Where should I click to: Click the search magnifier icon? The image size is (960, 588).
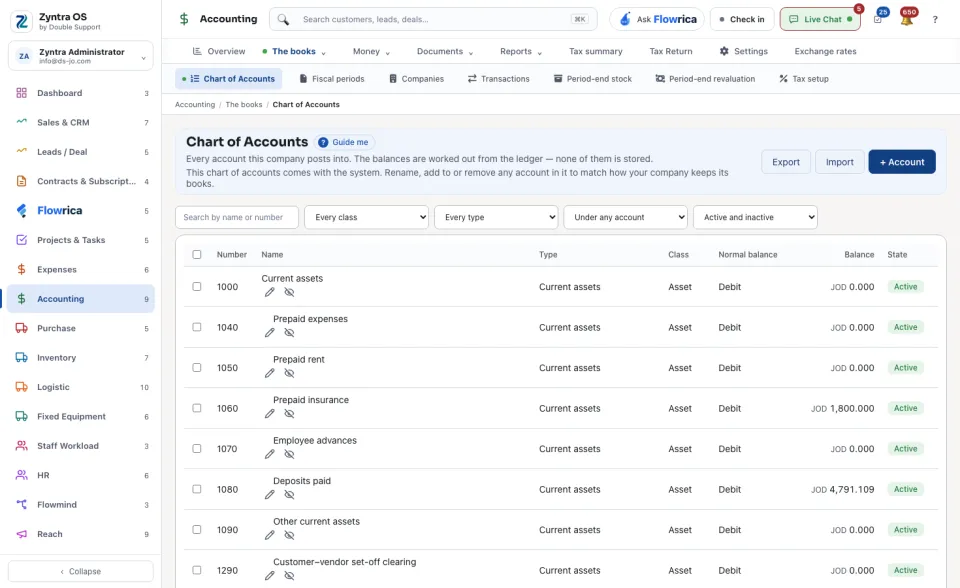pyautogui.click(x=283, y=20)
